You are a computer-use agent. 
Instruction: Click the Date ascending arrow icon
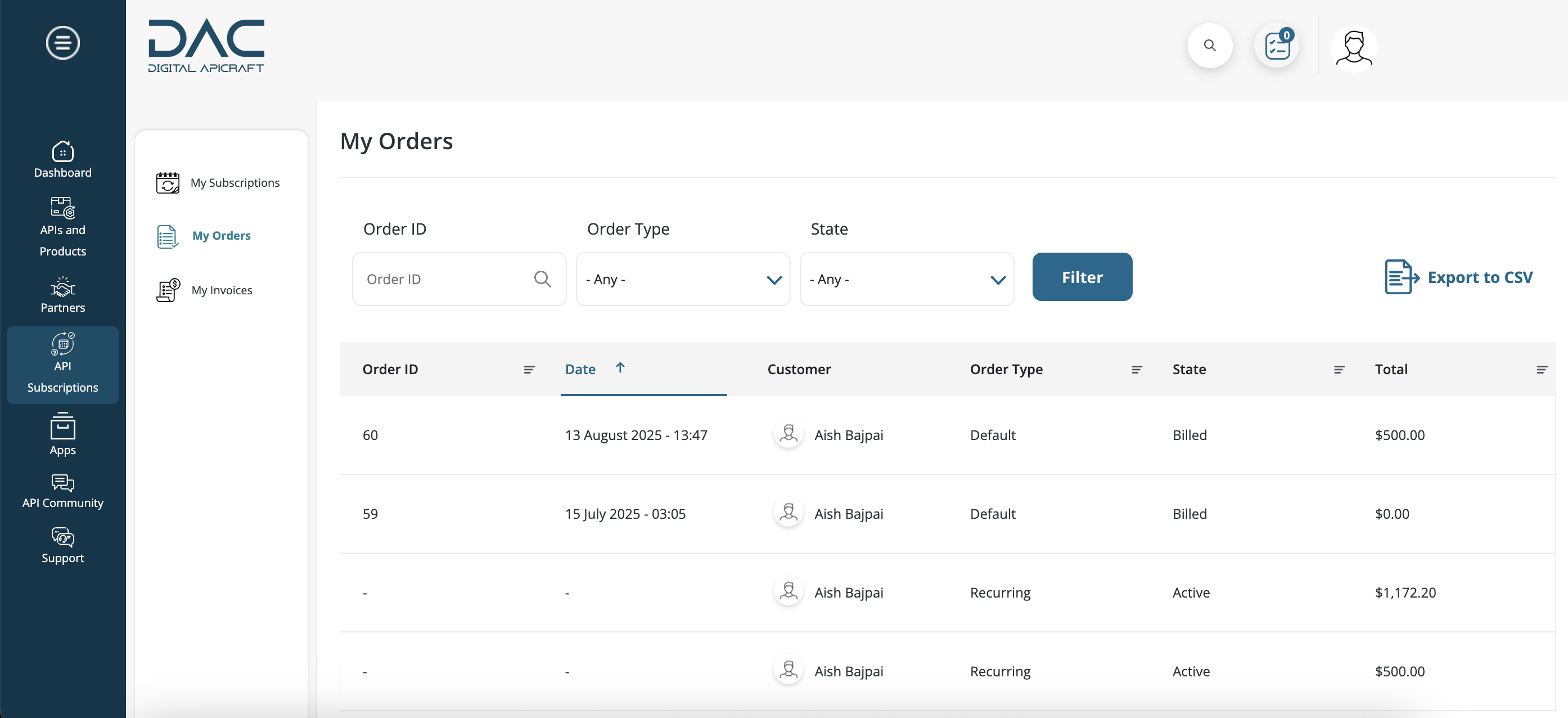[x=620, y=367]
